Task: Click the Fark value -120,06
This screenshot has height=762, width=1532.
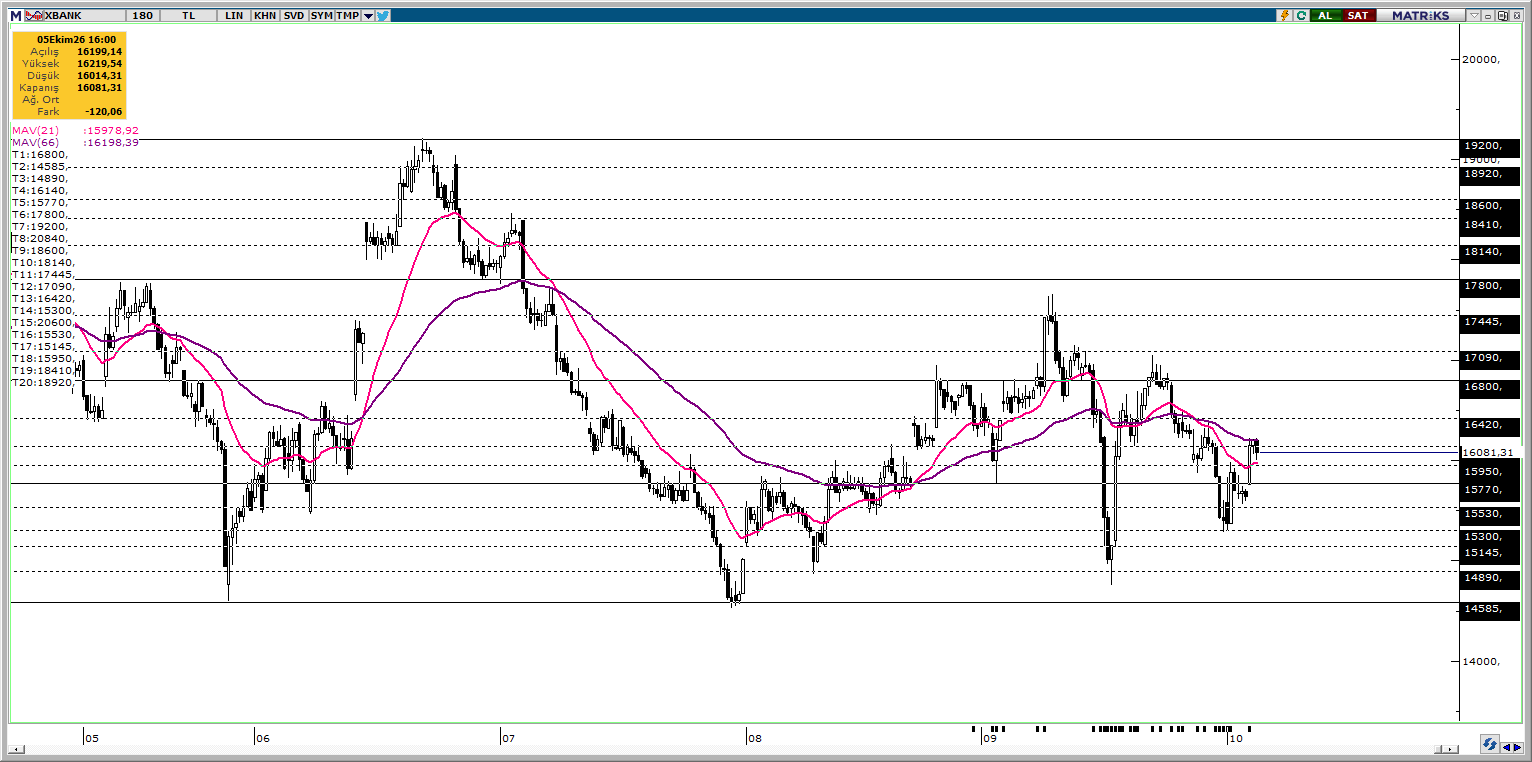Action: [104, 111]
